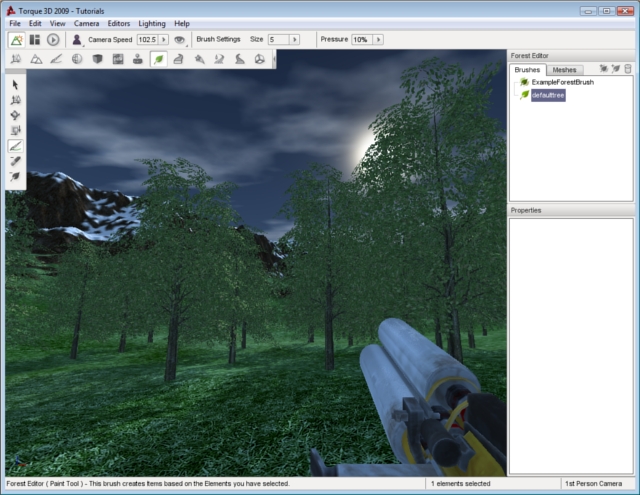
Task: Delete selected brush with trash icon
Action: pyautogui.click(x=627, y=69)
